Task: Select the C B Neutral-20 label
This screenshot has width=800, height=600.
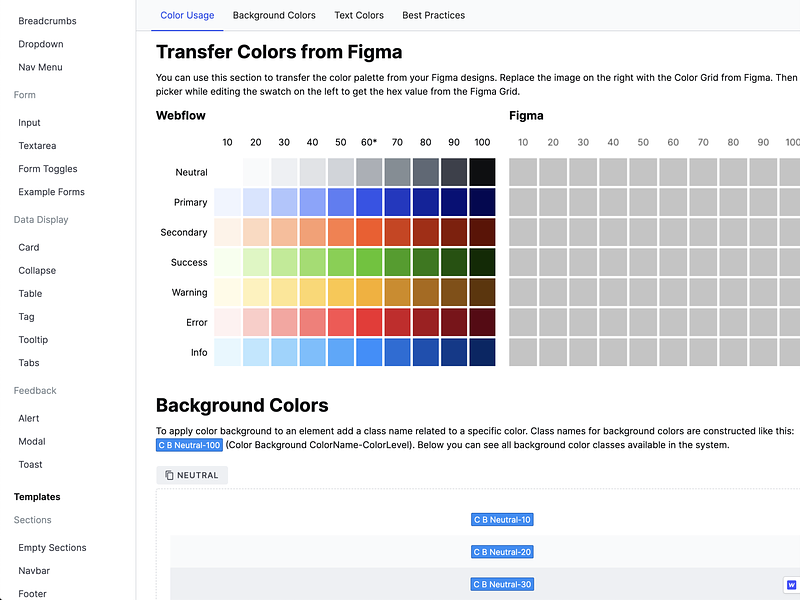Action: (503, 552)
